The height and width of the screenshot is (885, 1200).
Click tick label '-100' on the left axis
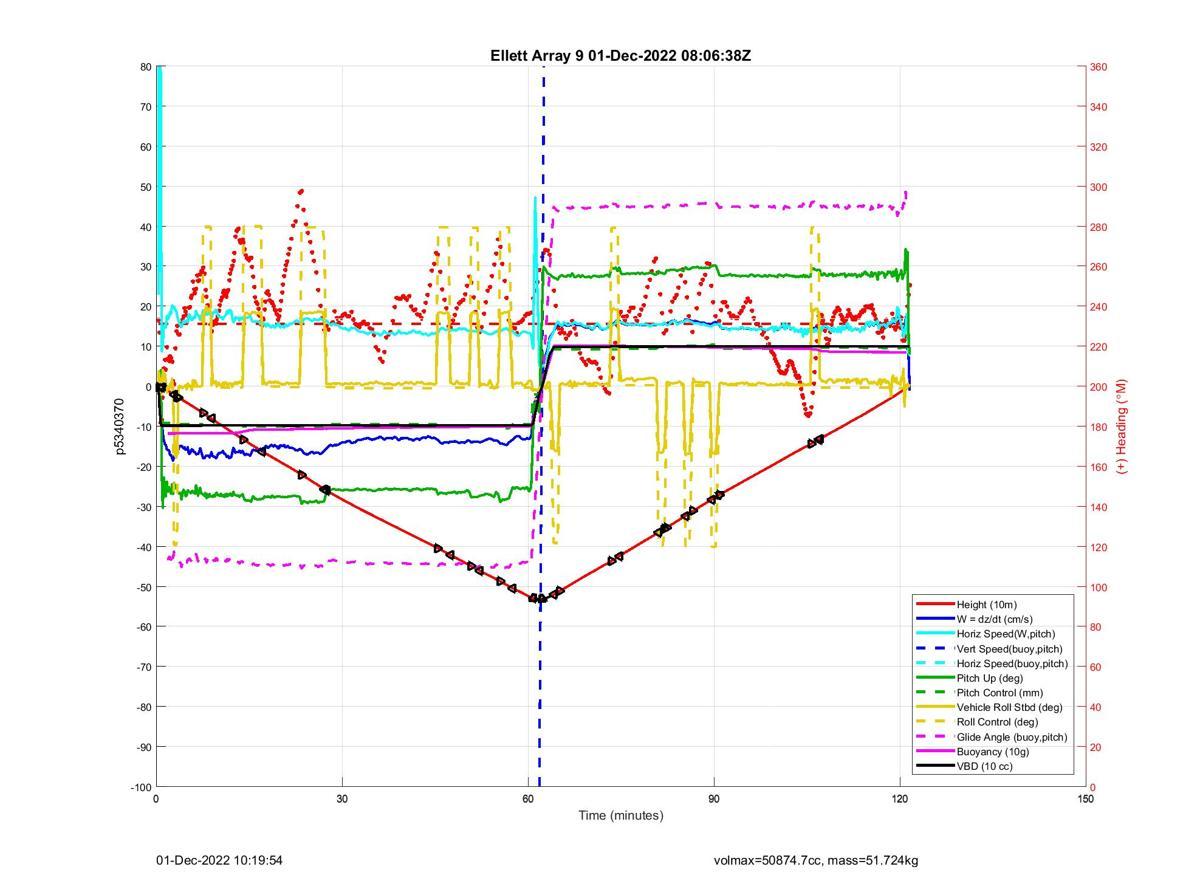click(x=140, y=787)
